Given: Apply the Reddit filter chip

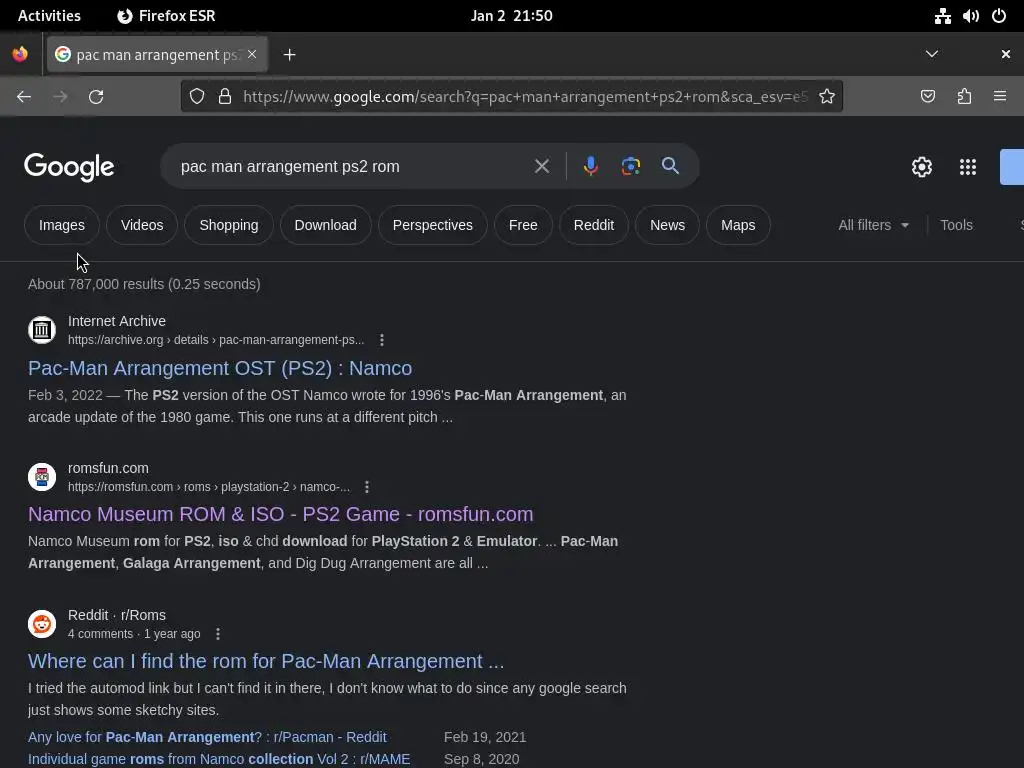Looking at the screenshot, I should pos(594,225).
